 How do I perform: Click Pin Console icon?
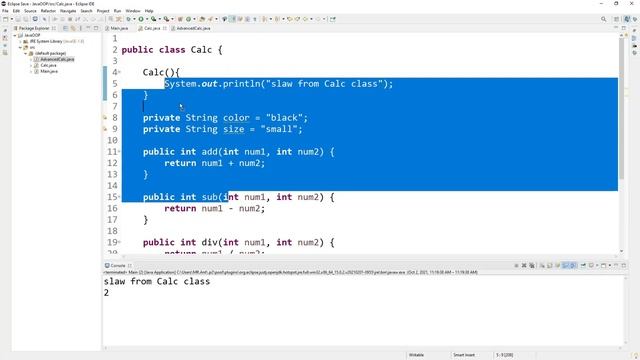pos(583,265)
